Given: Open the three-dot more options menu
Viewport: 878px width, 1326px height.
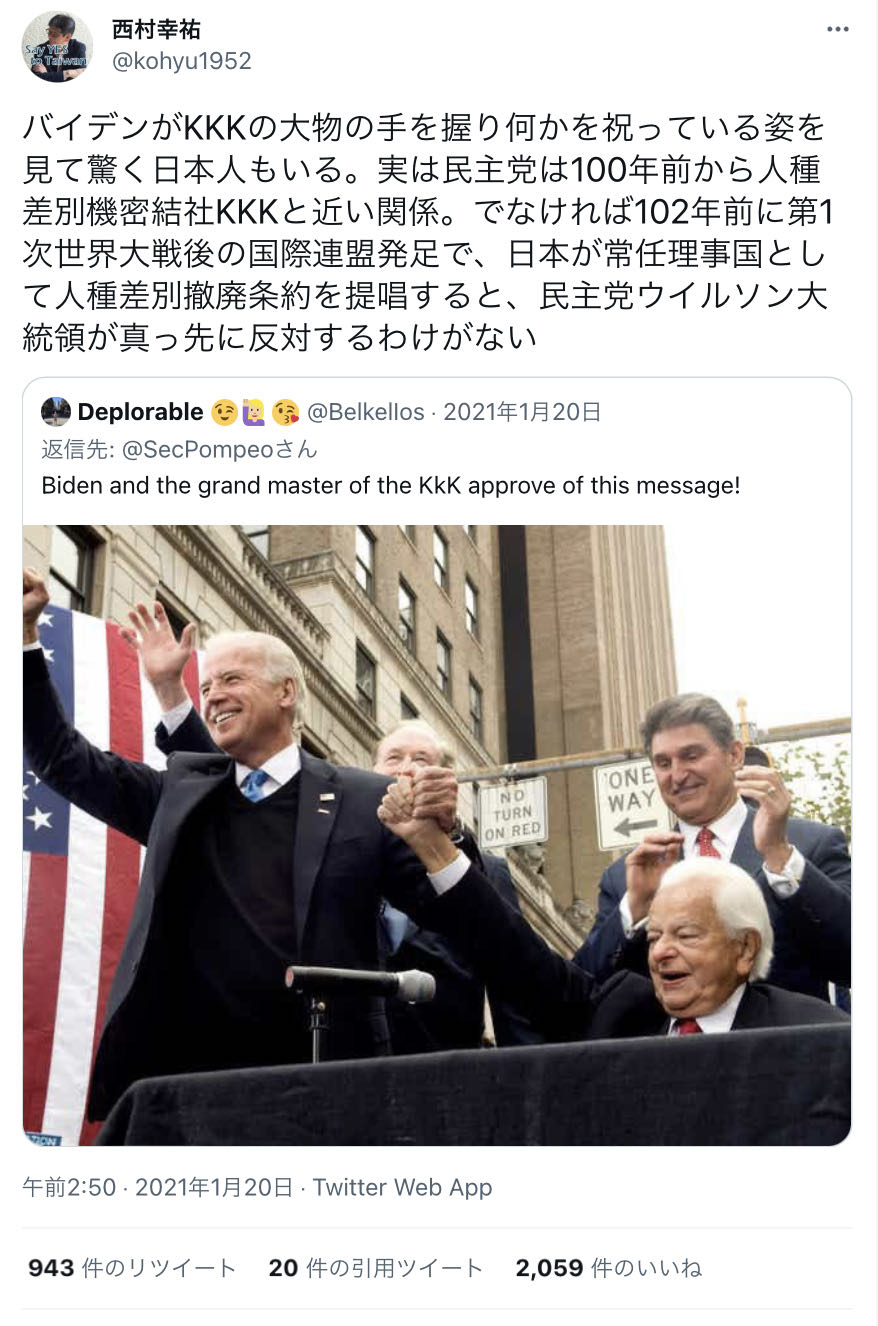Looking at the screenshot, I should (x=837, y=30).
